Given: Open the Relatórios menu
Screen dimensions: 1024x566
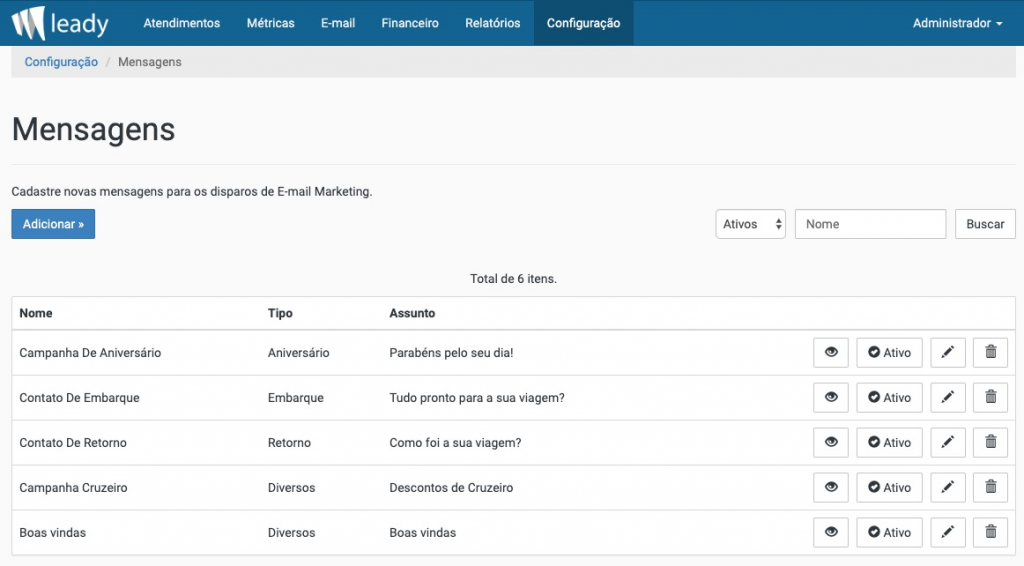Looking at the screenshot, I should pyautogui.click(x=492, y=23).
